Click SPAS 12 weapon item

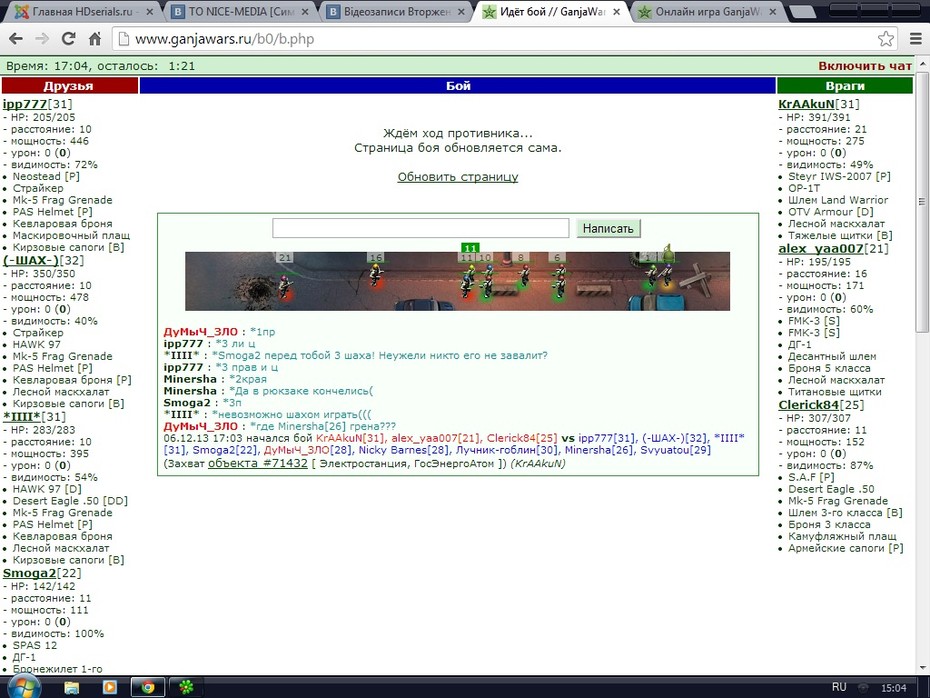(x=35, y=645)
